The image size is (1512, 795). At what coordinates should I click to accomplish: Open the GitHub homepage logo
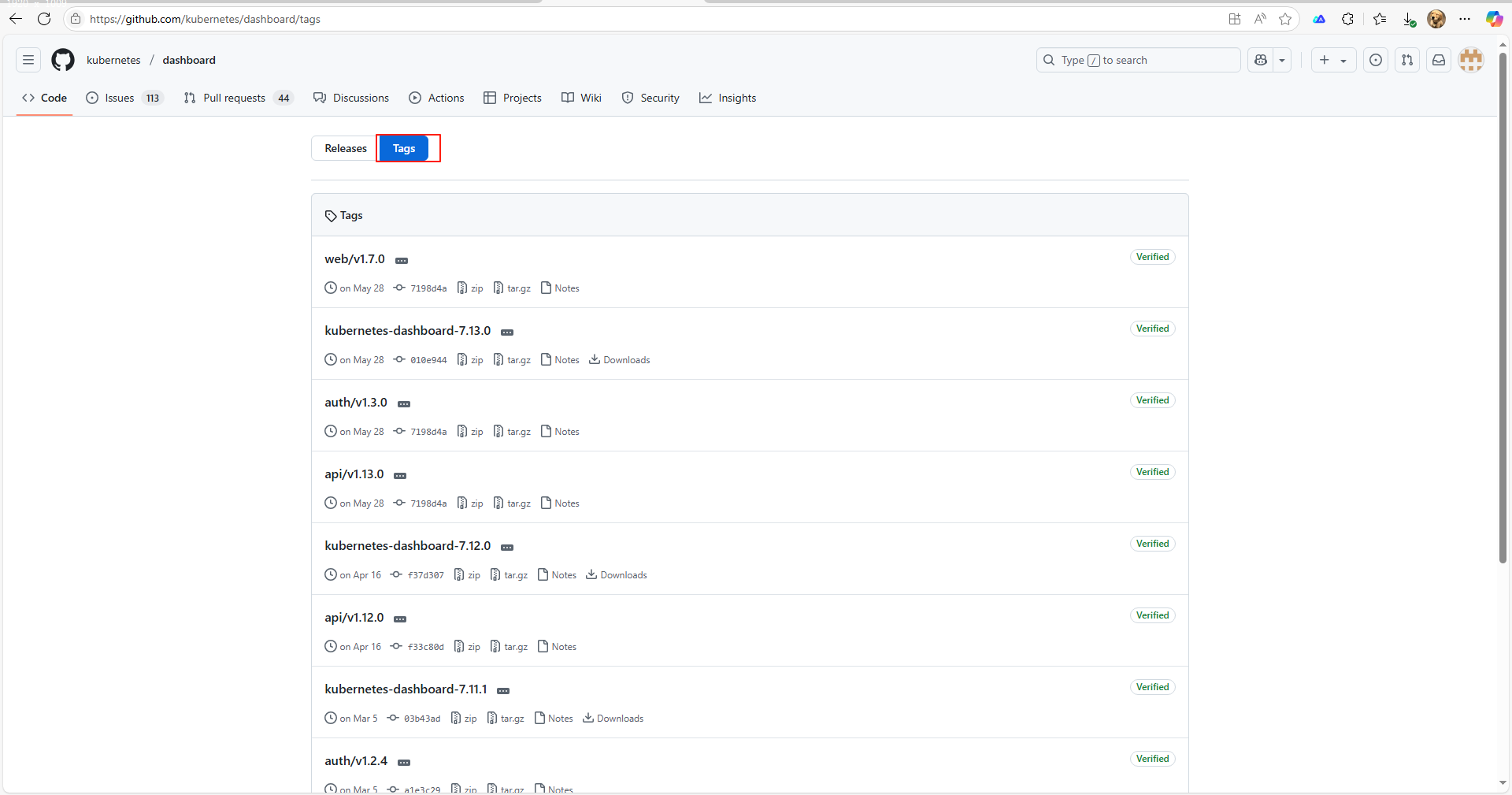click(x=63, y=60)
